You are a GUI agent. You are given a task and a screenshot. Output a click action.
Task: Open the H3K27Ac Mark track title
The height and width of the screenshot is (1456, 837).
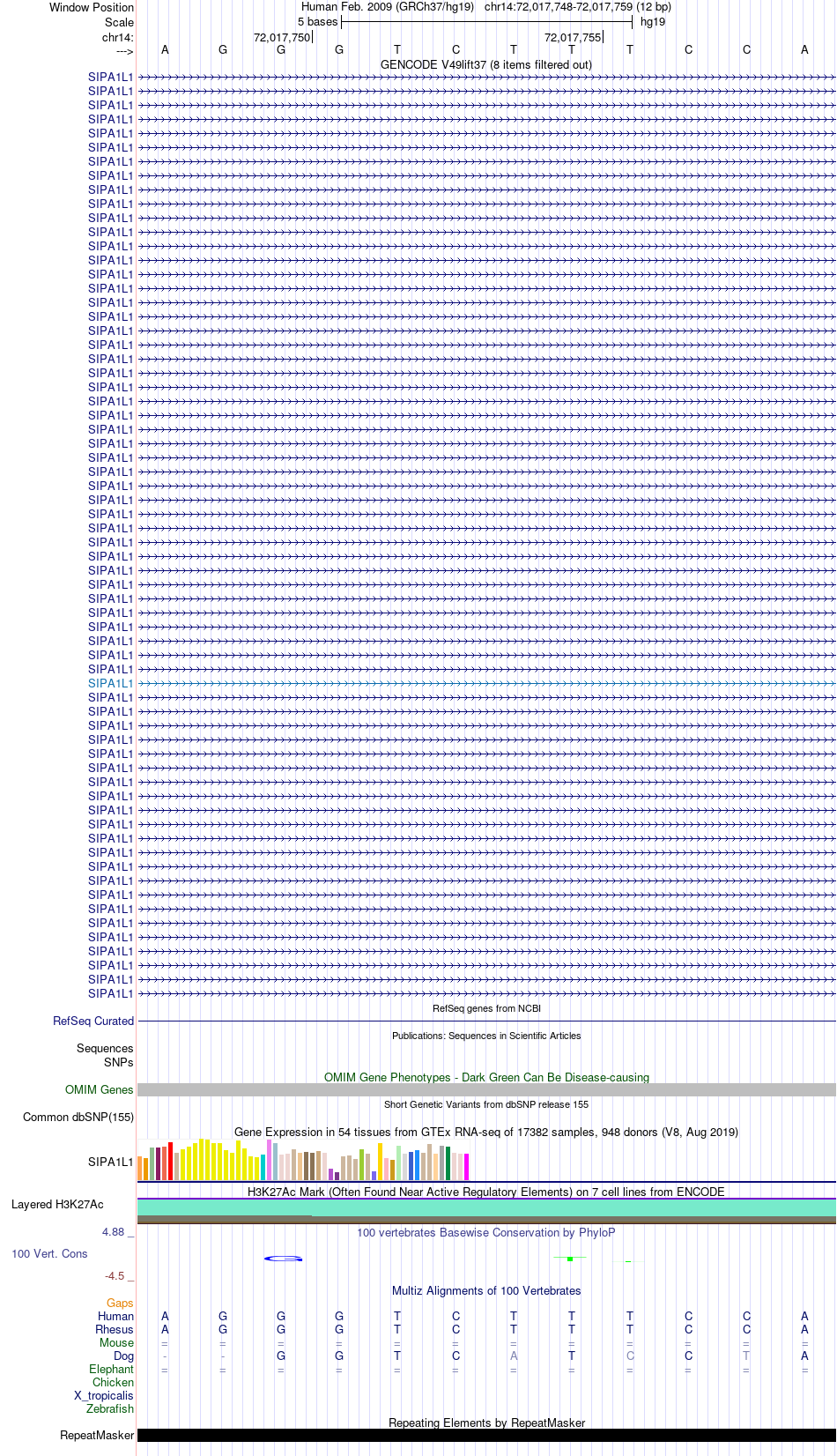486,1192
